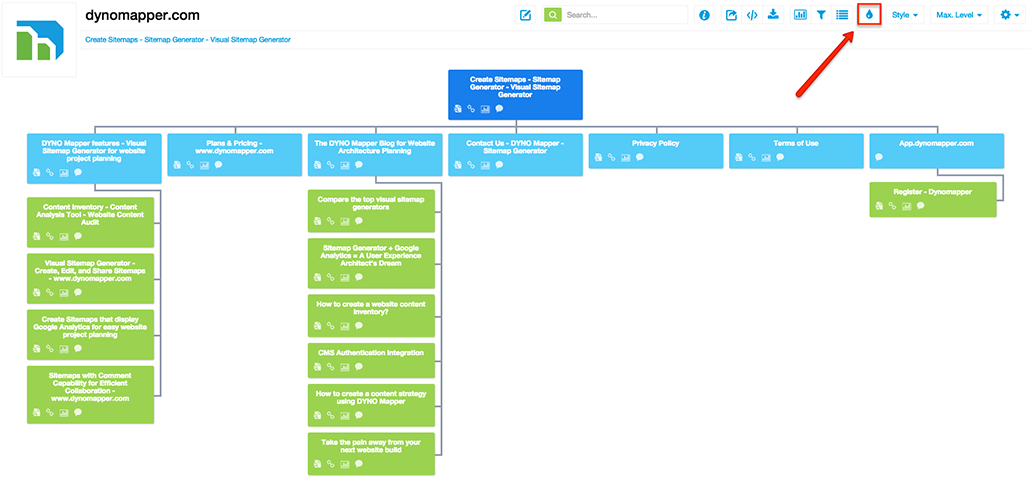Click comment icon on Privacy Policy node

(639, 157)
